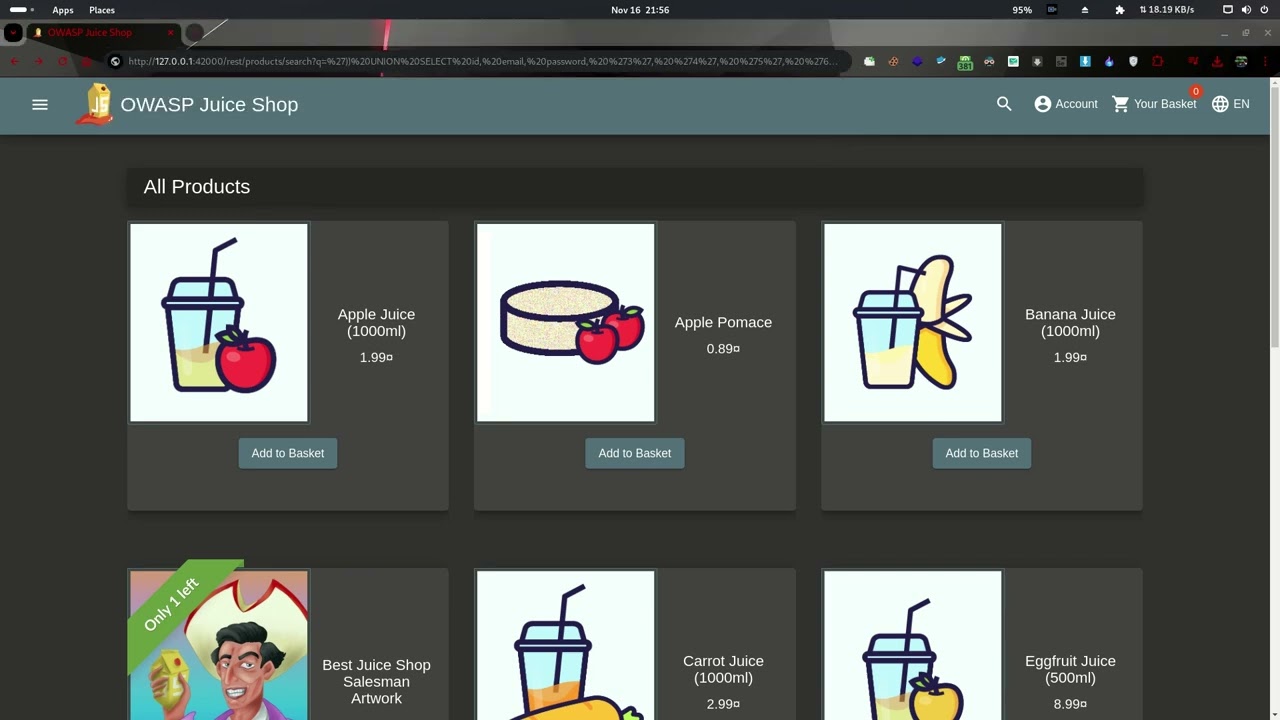Click the 8.99¤ Eggfruit Juice price
Screen dimensions: 1280x720
1070,704
